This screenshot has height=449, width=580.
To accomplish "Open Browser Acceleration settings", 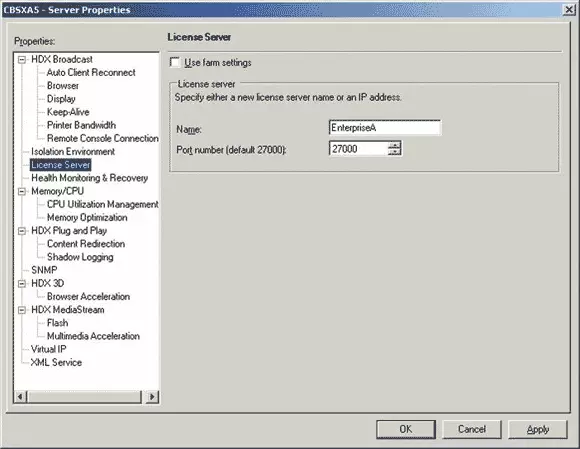I will (88, 297).
